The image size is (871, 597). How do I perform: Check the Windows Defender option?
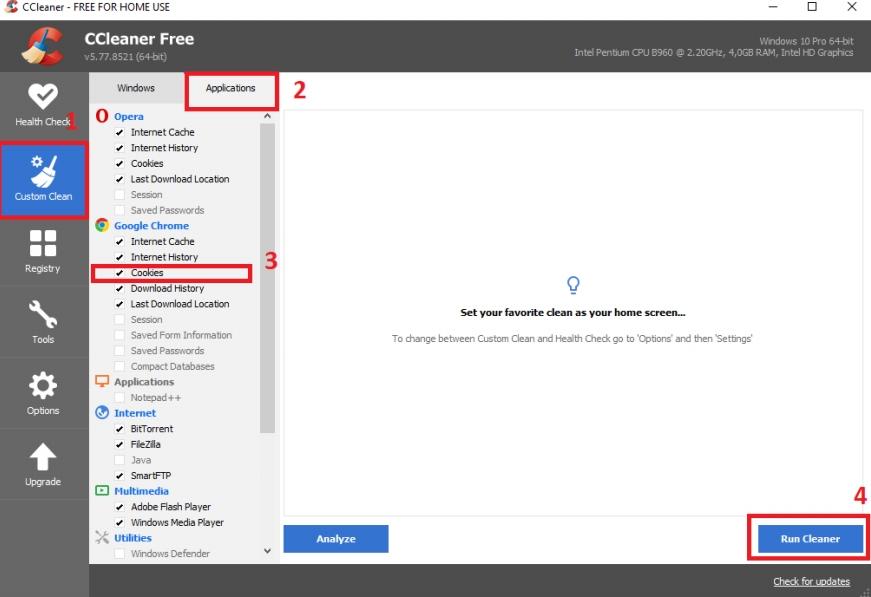[x=119, y=554]
